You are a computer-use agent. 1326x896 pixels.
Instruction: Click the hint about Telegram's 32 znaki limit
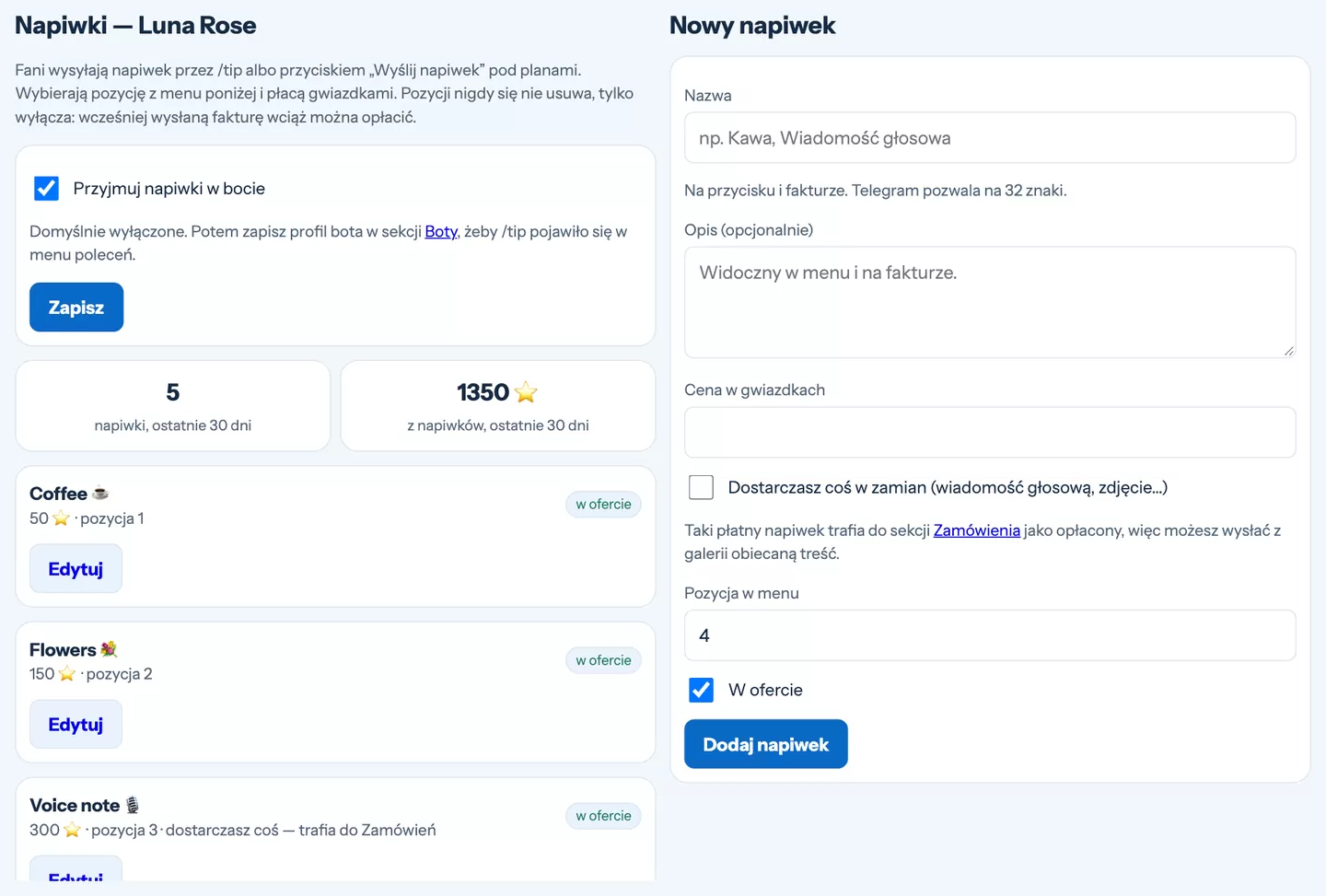tap(876, 191)
